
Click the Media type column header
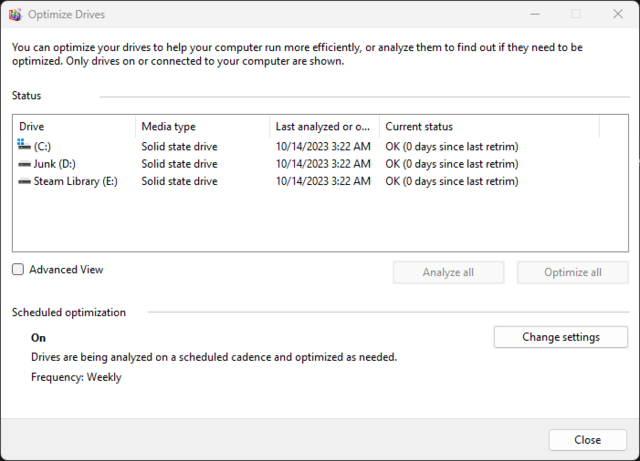point(203,127)
